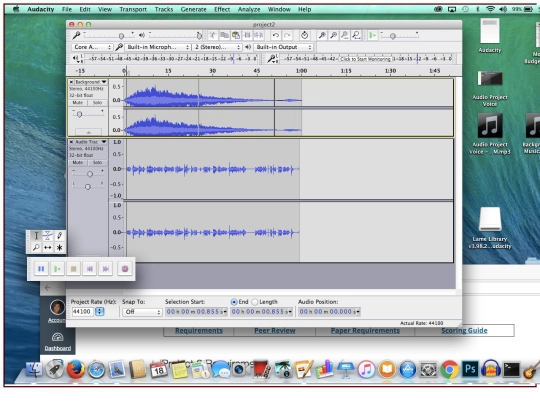Click the Stop button in transport

pyautogui.click(x=73, y=269)
